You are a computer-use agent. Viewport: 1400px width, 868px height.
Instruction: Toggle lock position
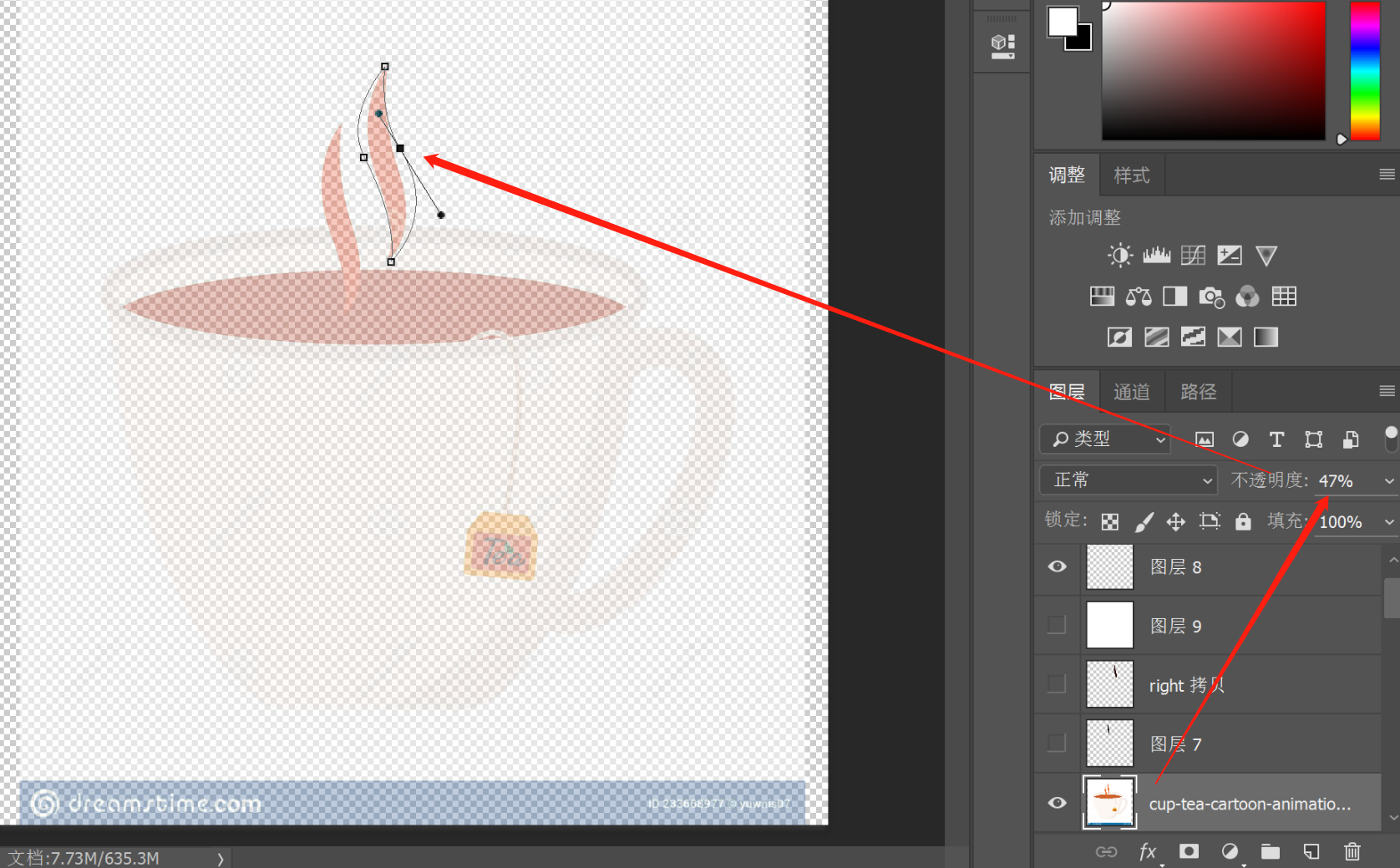pyautogui.click(x=1176, y=522)
